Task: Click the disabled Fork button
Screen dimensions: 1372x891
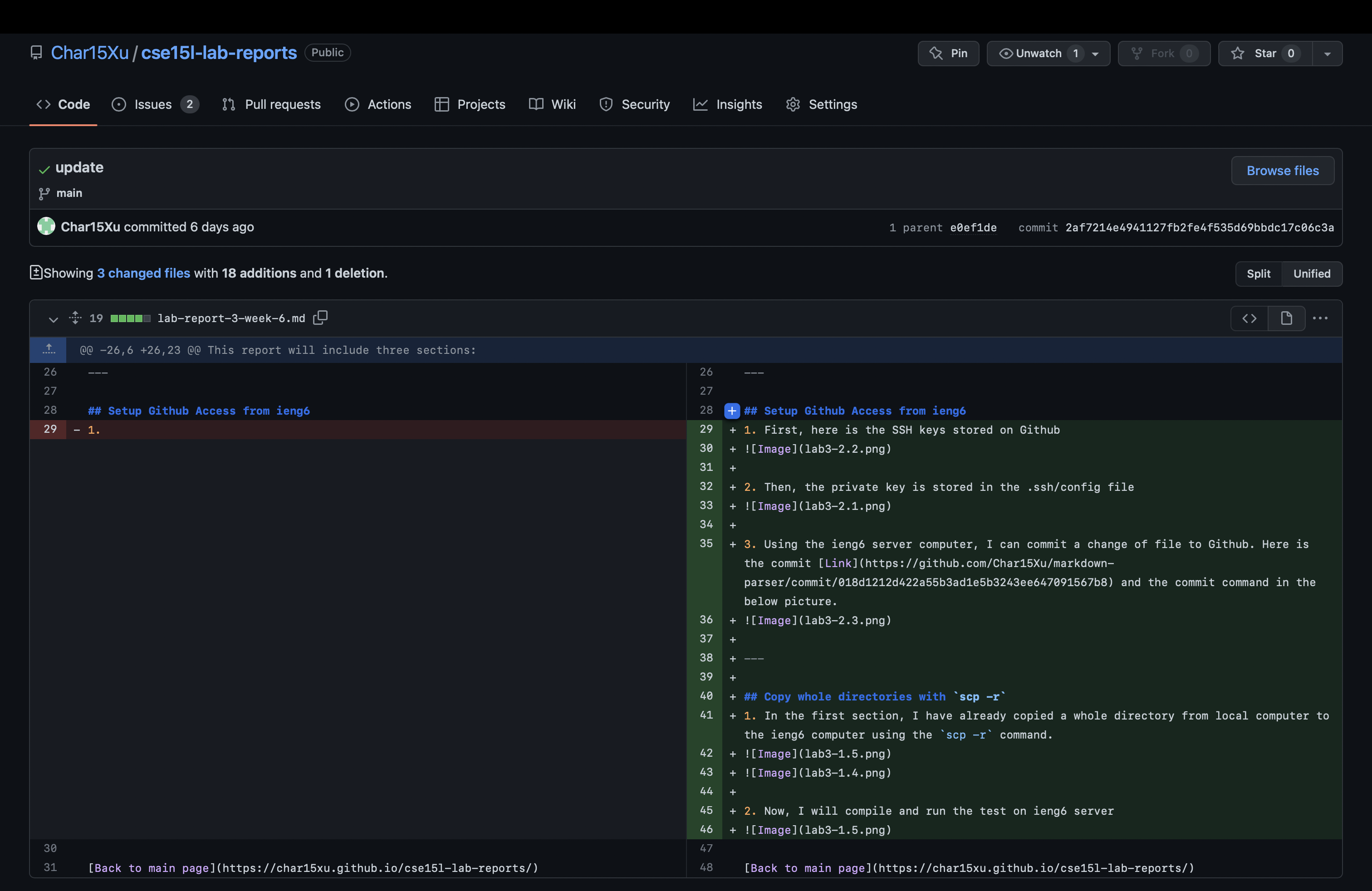Action: [x=1163, y=53]
